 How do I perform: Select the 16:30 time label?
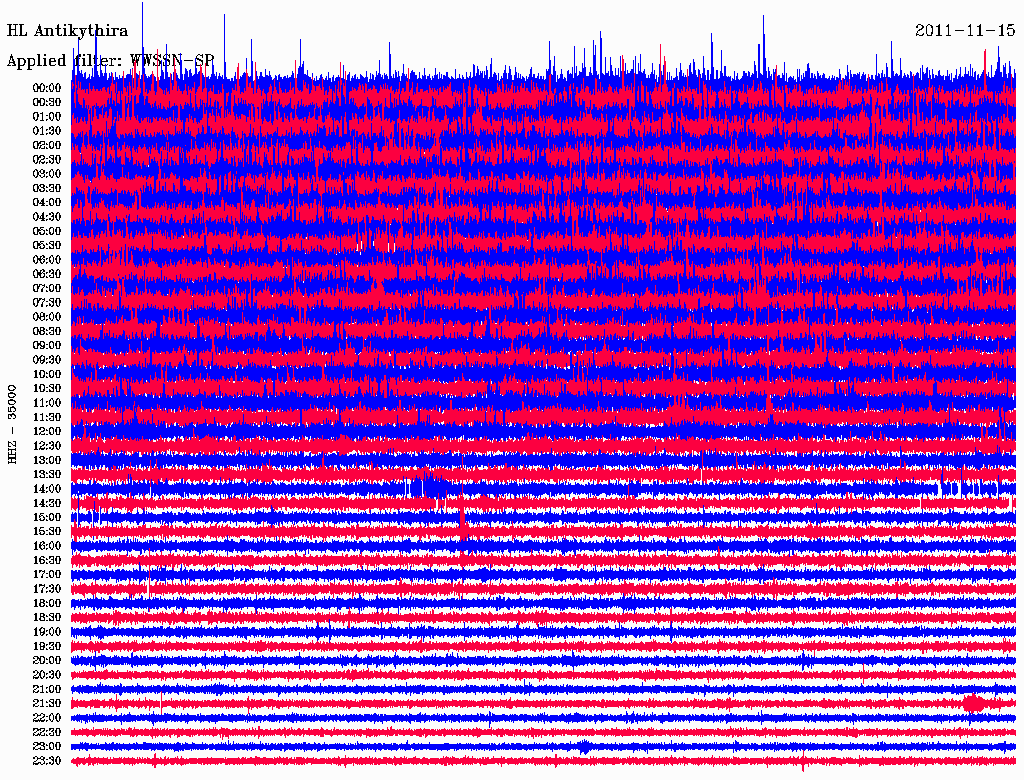(x=47, y=561)
